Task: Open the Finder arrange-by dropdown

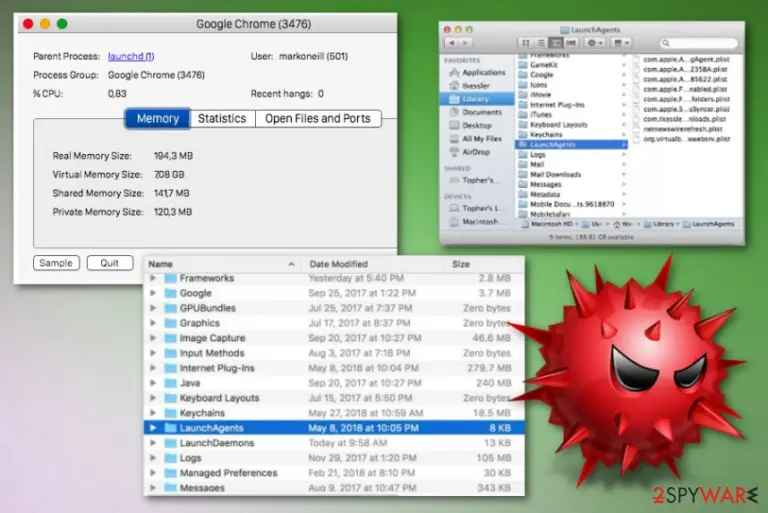Action: coord(621,43)
